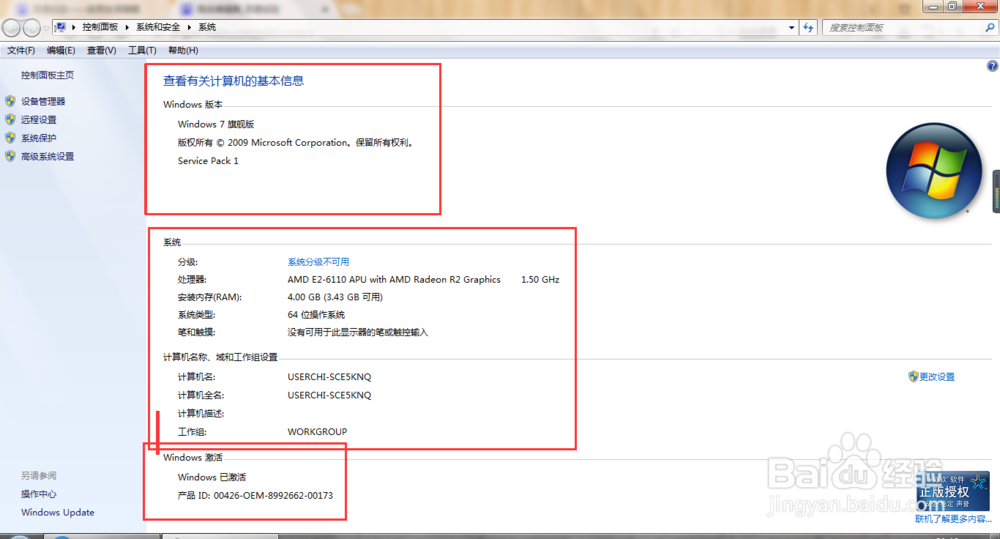Open the 帮助(H) menu
The height and width of the screenshot is (539, 1000).
click(x=183, y=50)
